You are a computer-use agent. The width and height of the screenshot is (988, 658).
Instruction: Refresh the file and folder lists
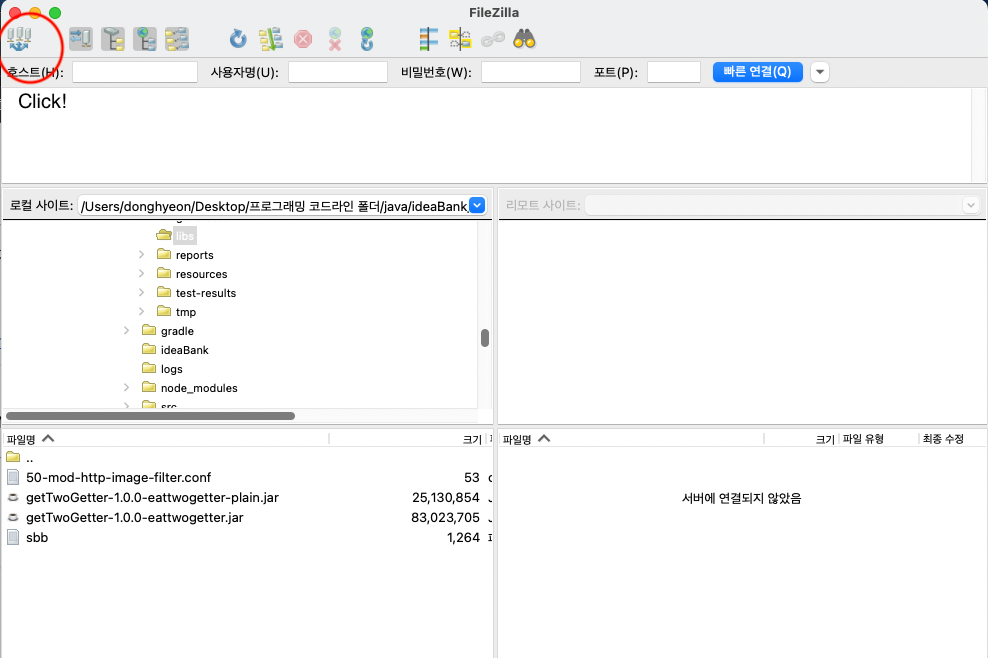[x=238, y=39]
